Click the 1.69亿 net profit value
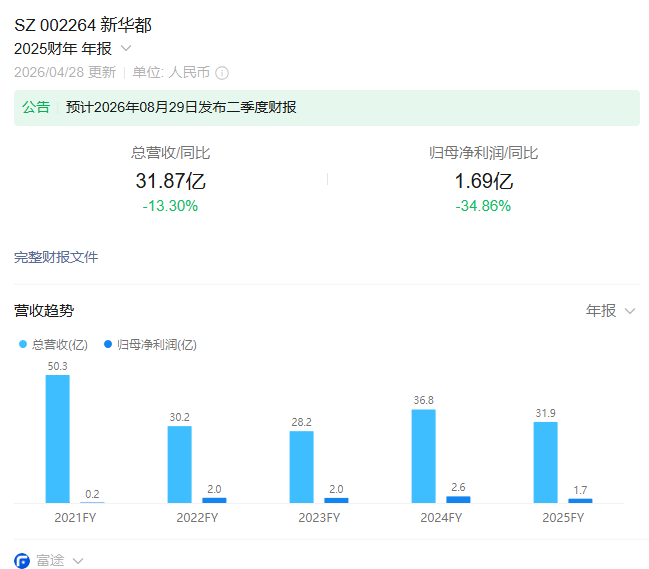This screenshot has height=569, width=649. (483, 181)
